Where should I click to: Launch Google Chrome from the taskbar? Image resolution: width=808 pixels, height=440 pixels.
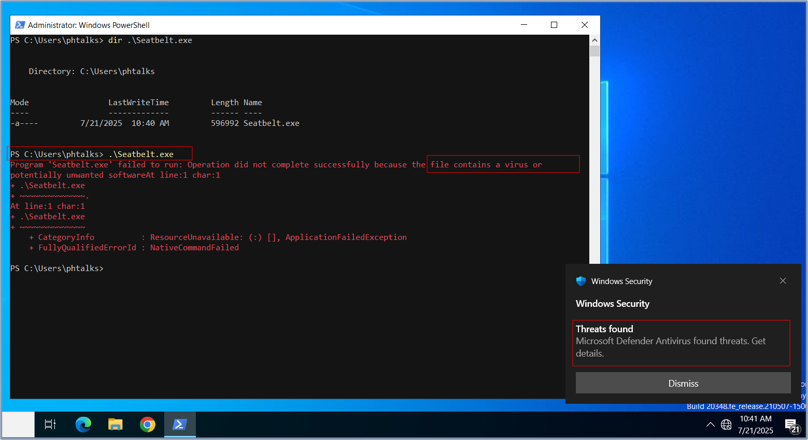click(x=147, y=425)
